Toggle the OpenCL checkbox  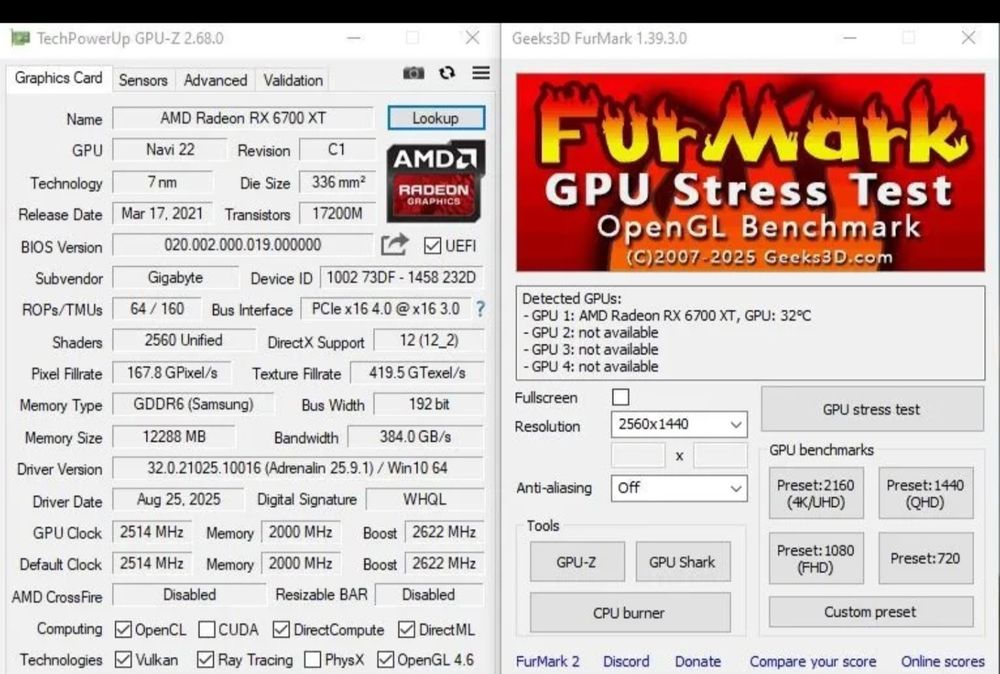(x=123, y=630)
